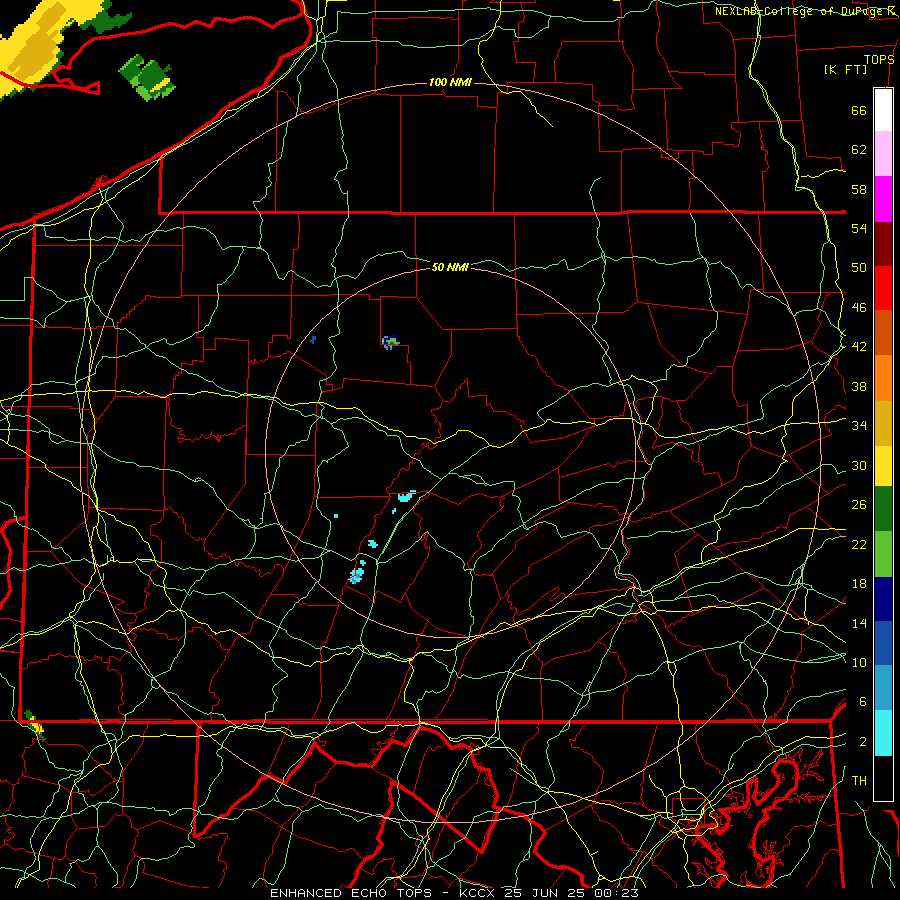This screenshot has width=900, height=900.
Task: Click the cyan legend swatch near 2
Action: pos(883,733)
